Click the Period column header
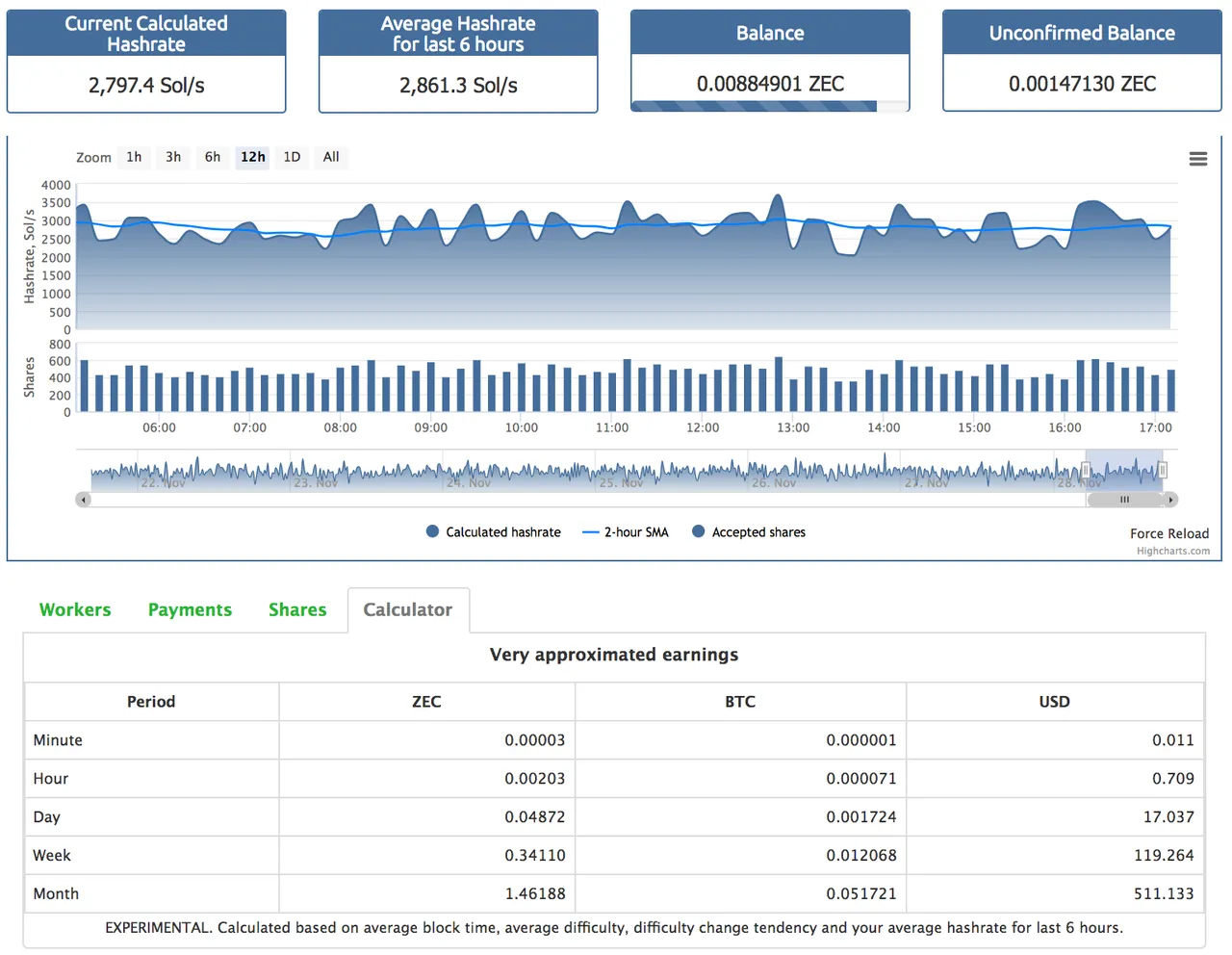 151,701
